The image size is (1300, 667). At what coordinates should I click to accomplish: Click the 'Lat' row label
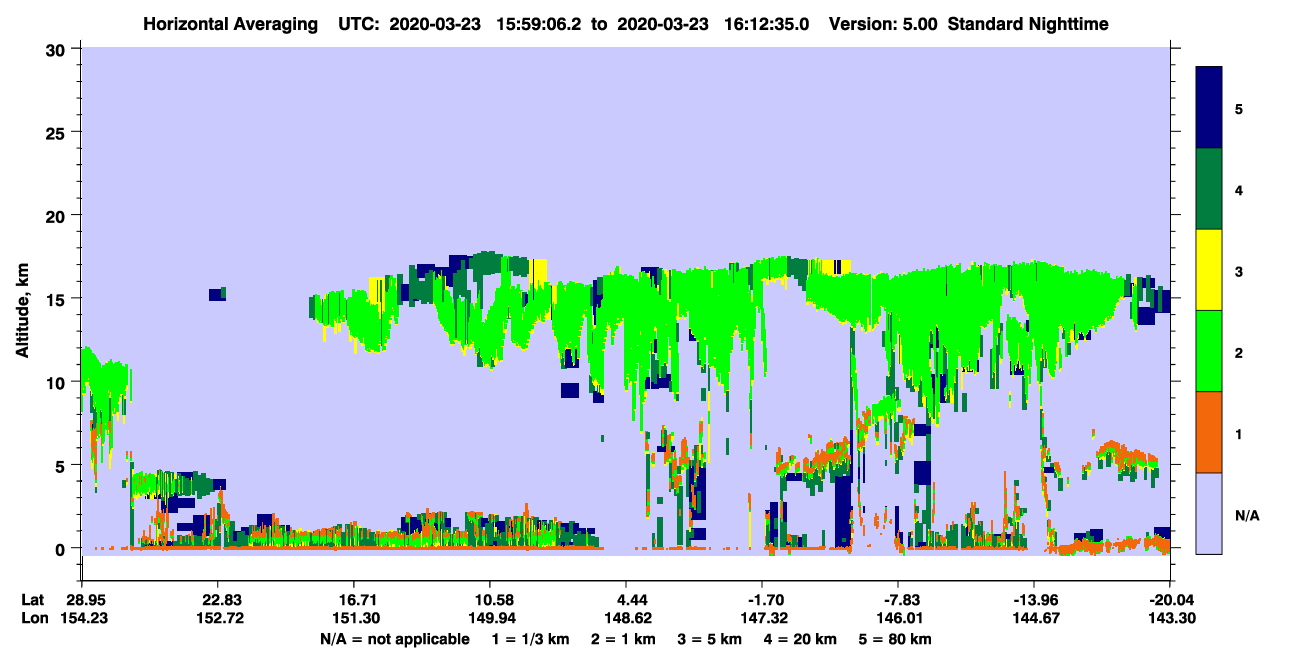point(33,600)
